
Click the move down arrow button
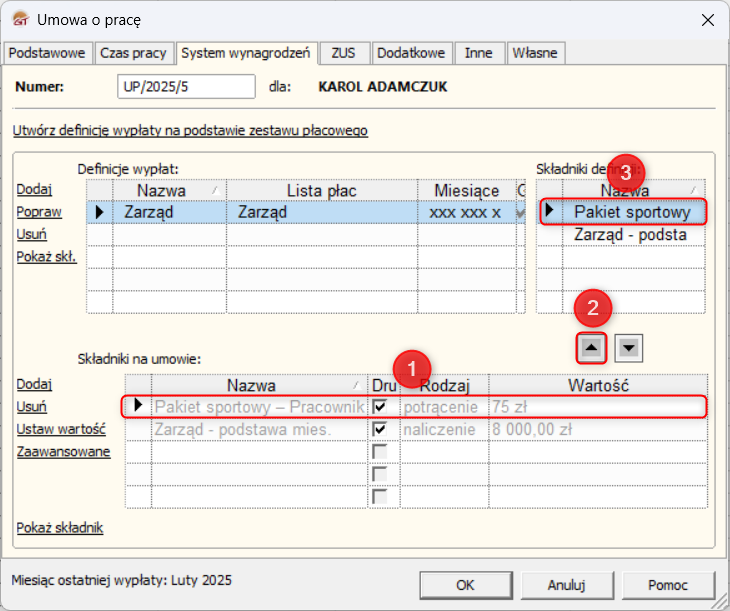(629, 347)
